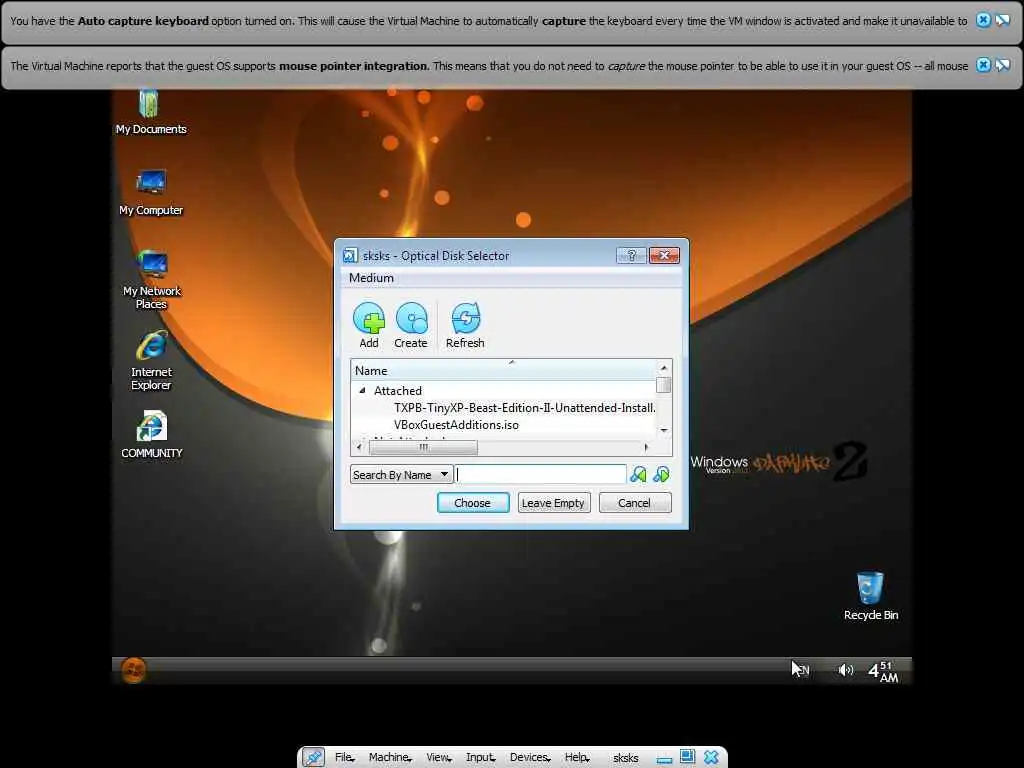The width and height of the screenshot is (1024, 768).
Task: Open the Help menu in mini toolbar
Action: (577, 758)
